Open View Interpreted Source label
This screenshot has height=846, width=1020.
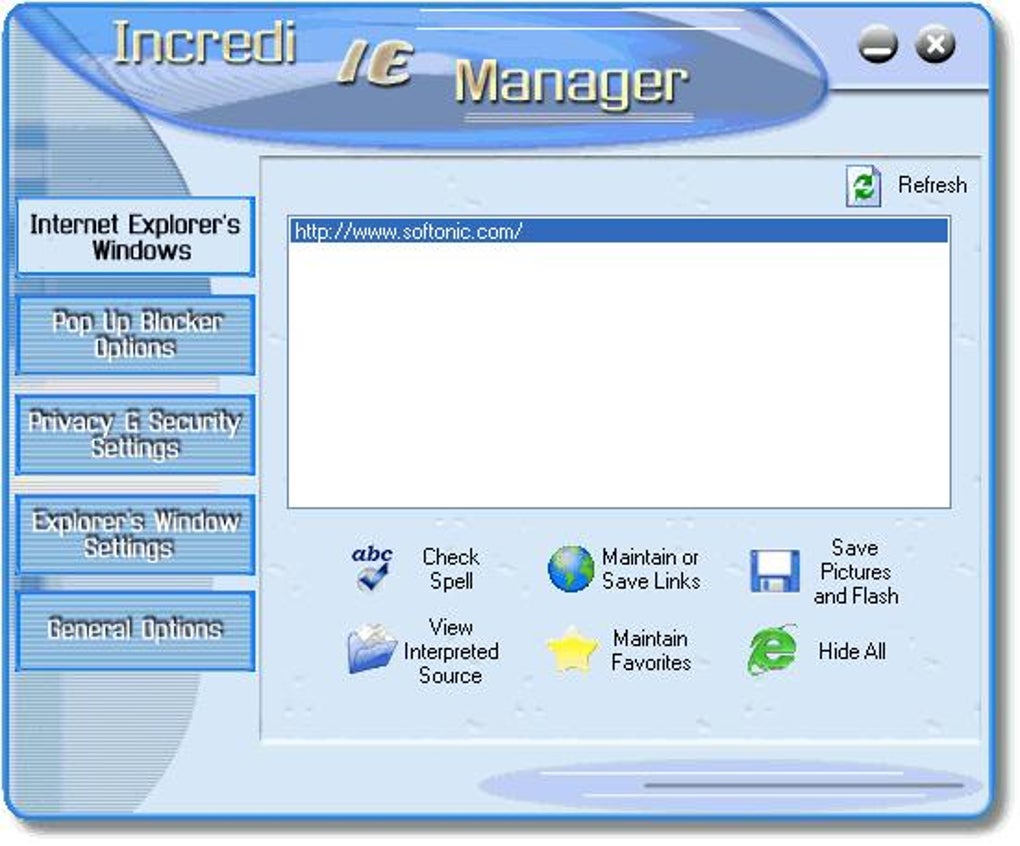[451, 651]
